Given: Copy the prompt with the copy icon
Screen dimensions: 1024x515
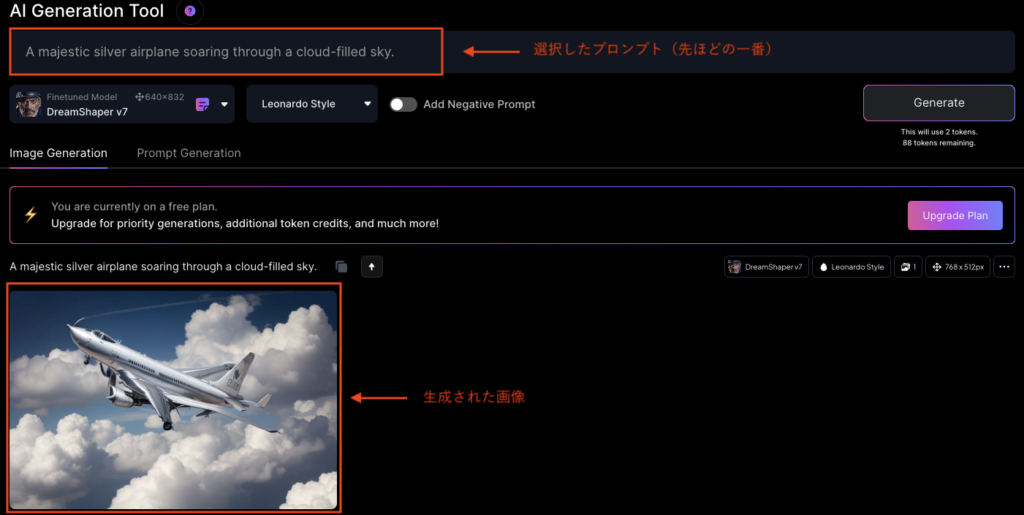Looking at the screenshot, I should [x=341, y=266].
